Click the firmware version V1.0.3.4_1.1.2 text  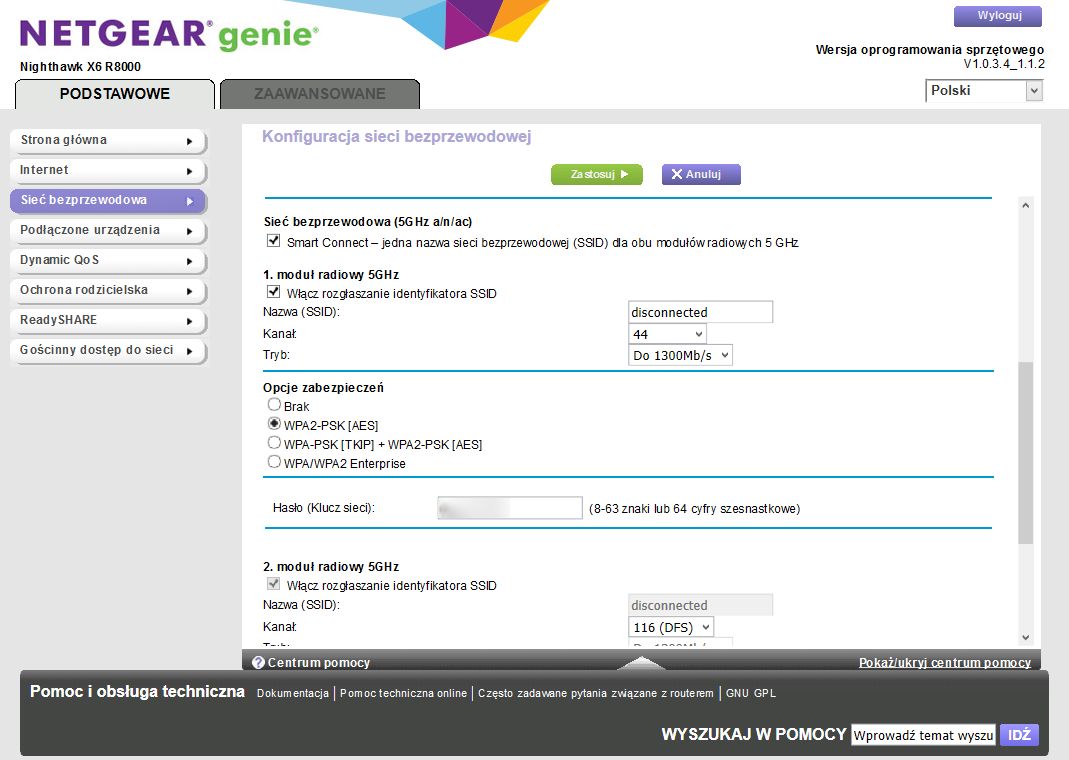pos(1004,64)
